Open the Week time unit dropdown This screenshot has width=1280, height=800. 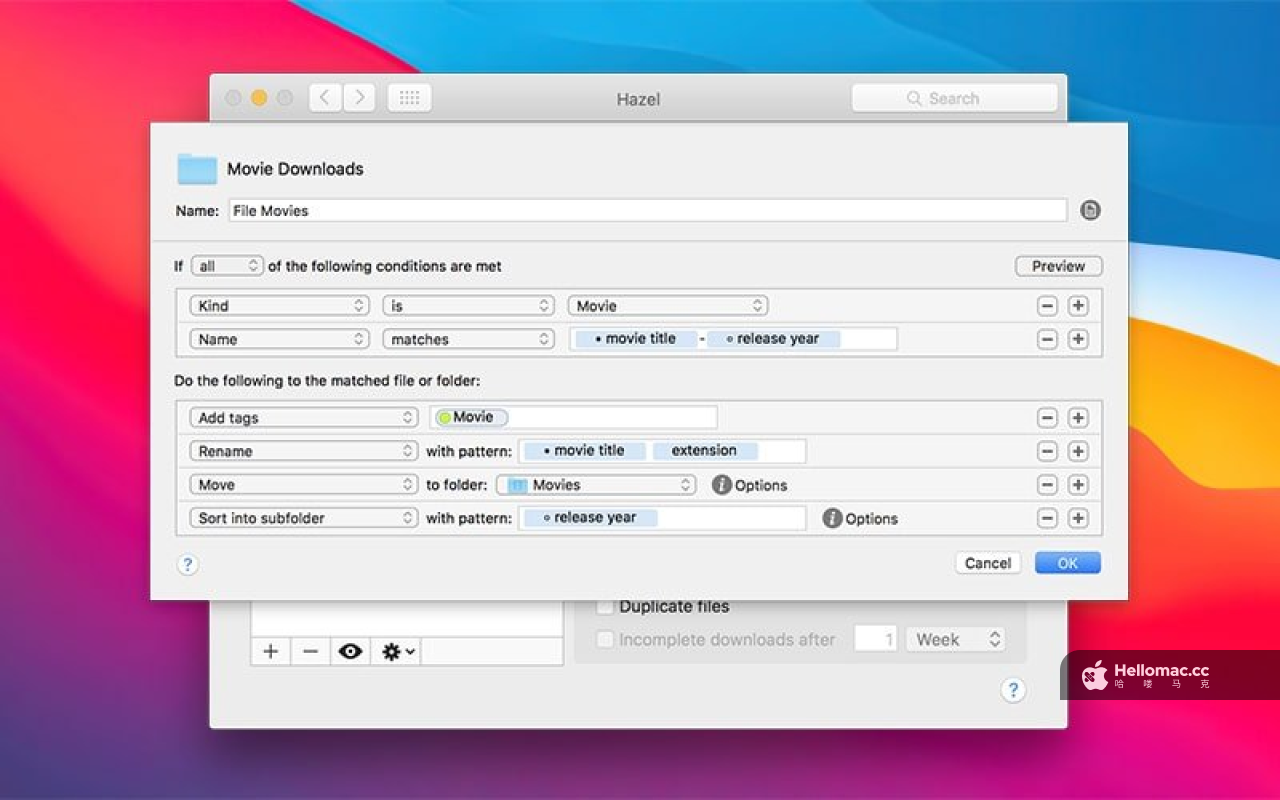coord(955,639)
